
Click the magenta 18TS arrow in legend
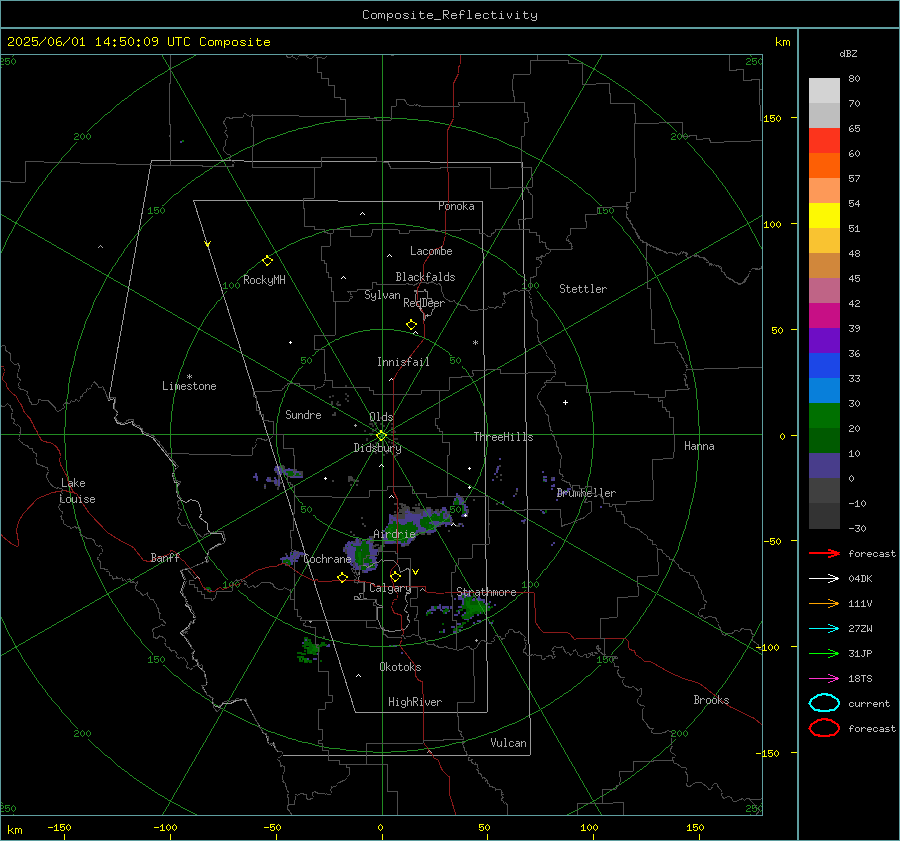click(x=824, y=679)
